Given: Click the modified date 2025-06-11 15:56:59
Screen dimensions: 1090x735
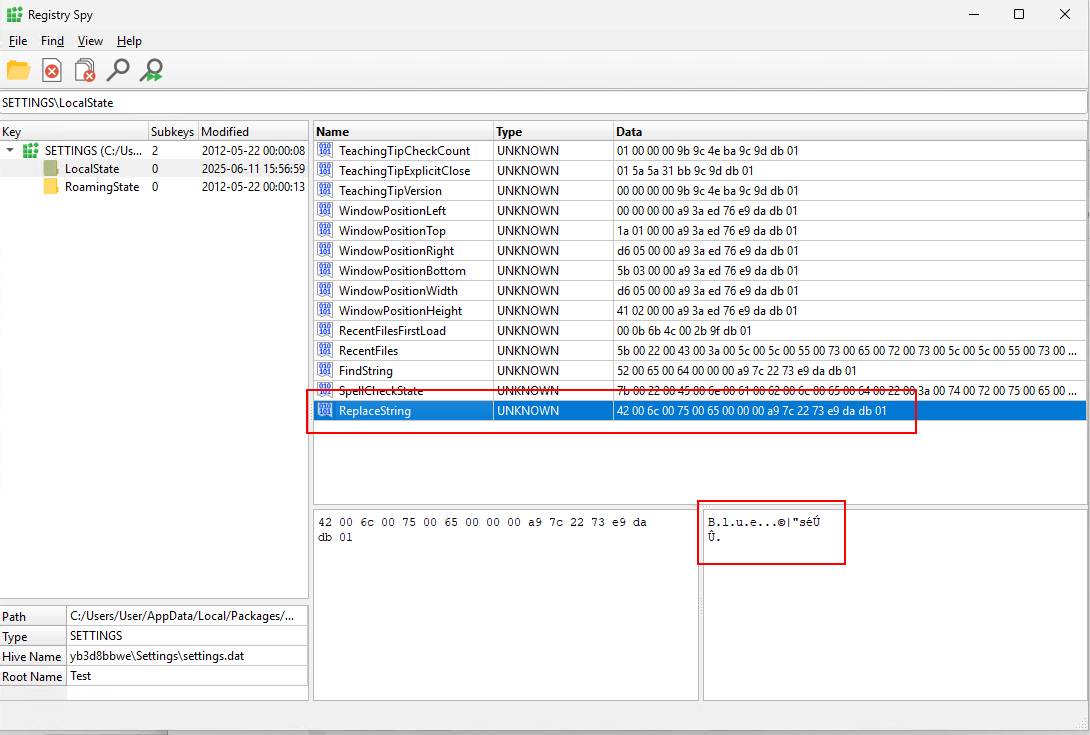Looking at the screenshot, I should 253,168.
